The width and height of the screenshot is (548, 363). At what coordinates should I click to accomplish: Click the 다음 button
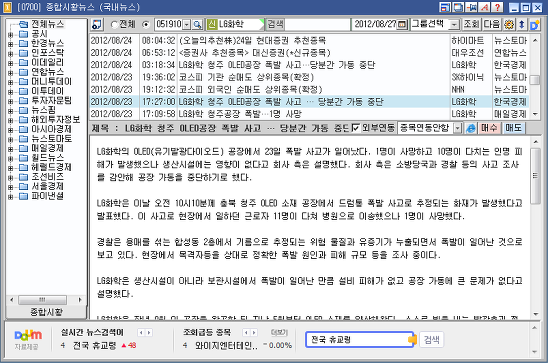[x=492, y=24]
